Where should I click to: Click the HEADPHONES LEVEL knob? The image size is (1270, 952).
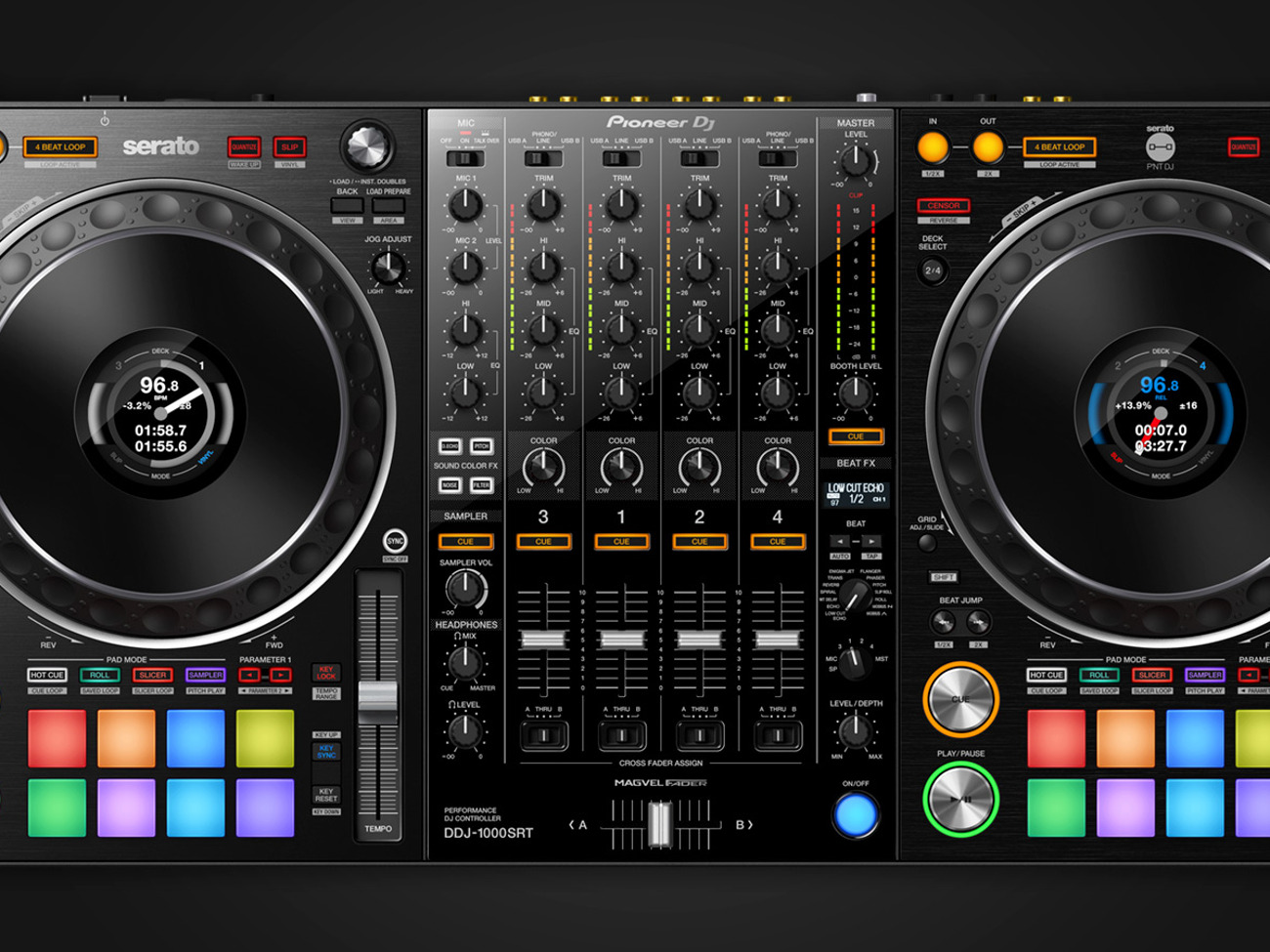465,730
